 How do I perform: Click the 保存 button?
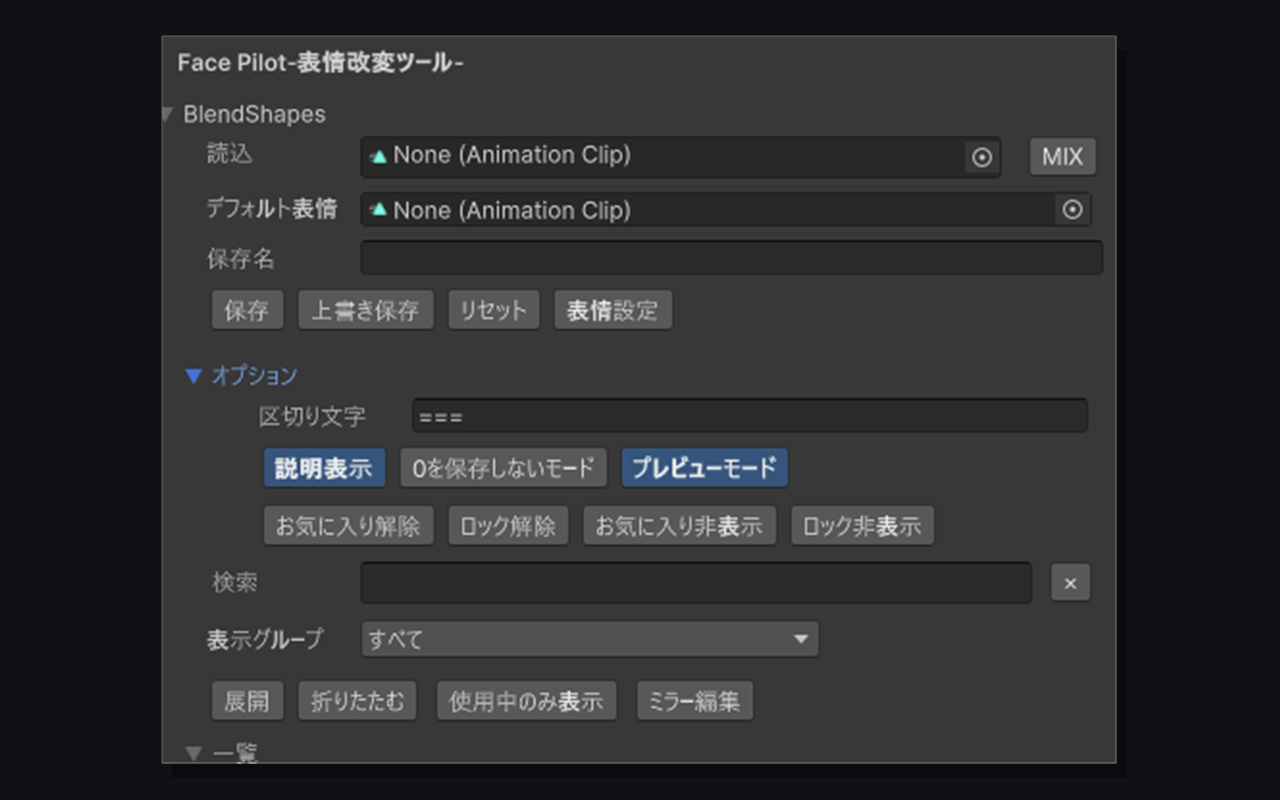(247, 310)
